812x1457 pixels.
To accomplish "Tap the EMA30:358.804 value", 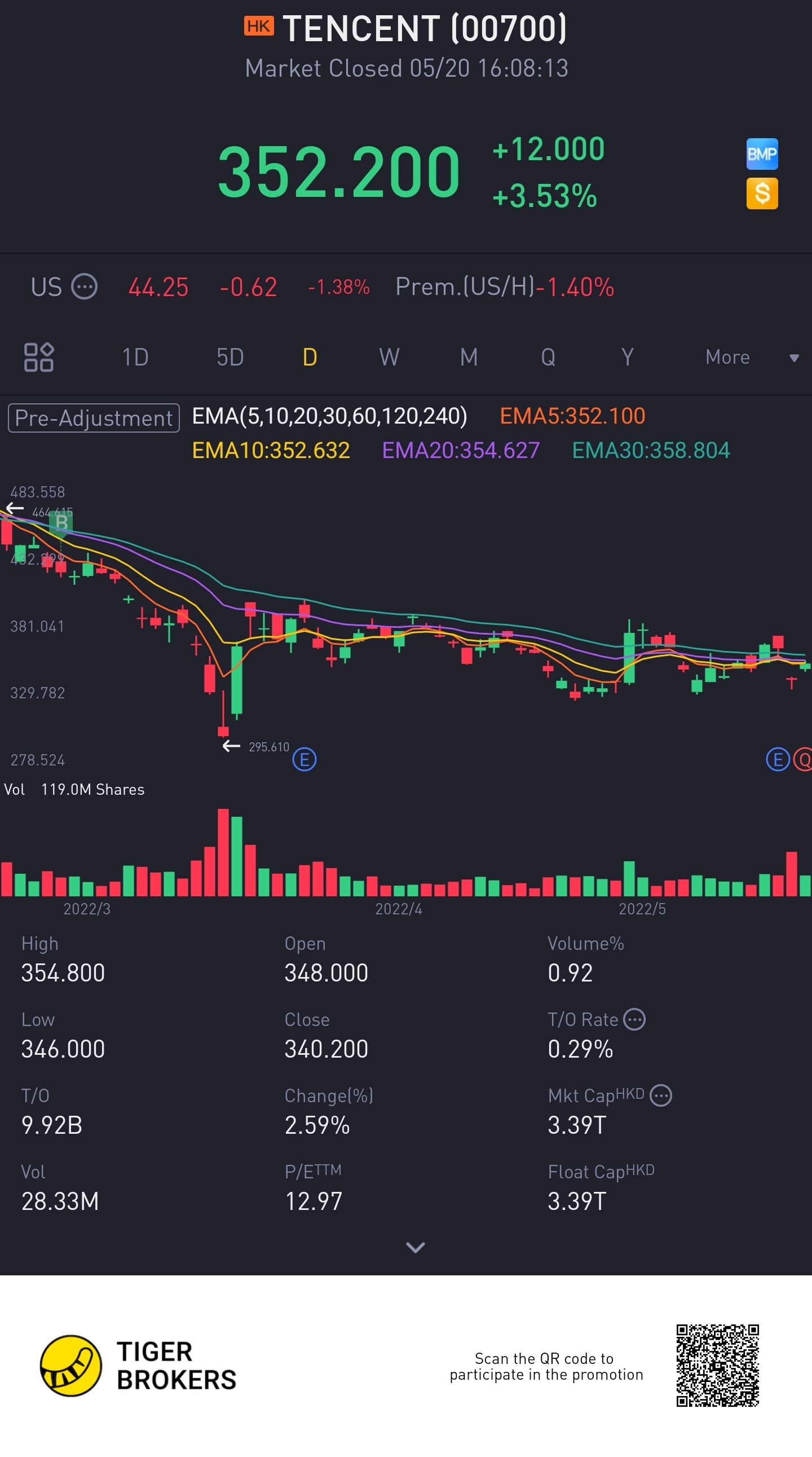I will click(651, 451).
